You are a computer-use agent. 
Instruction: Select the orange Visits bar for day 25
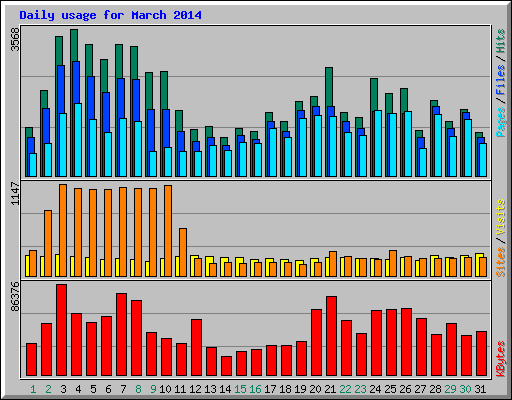click(x=393, y=263)
